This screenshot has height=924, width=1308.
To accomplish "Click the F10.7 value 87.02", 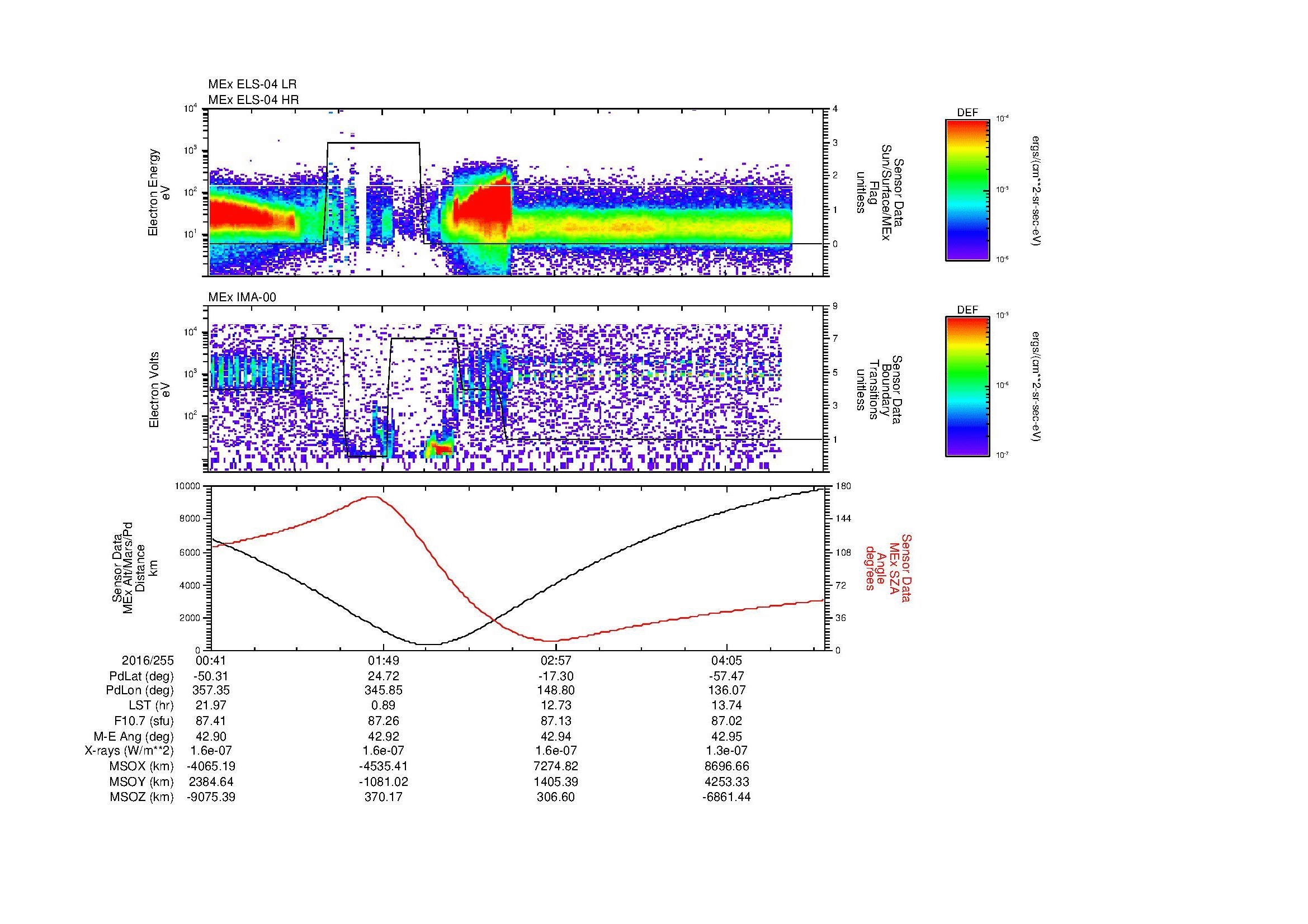I will (727, 721).
